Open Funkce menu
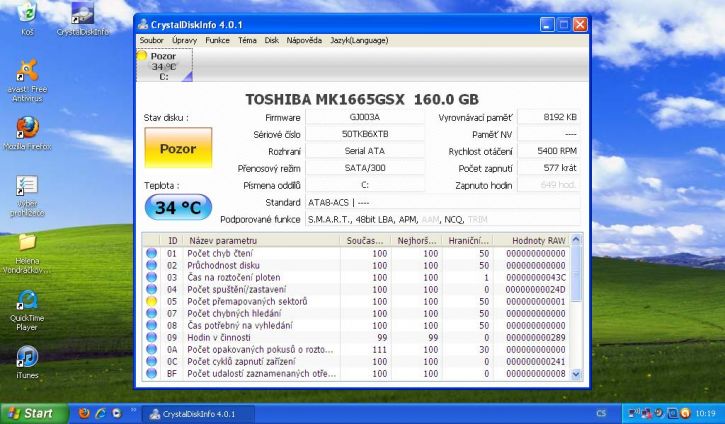725x424 pixels. coord(217,40)
